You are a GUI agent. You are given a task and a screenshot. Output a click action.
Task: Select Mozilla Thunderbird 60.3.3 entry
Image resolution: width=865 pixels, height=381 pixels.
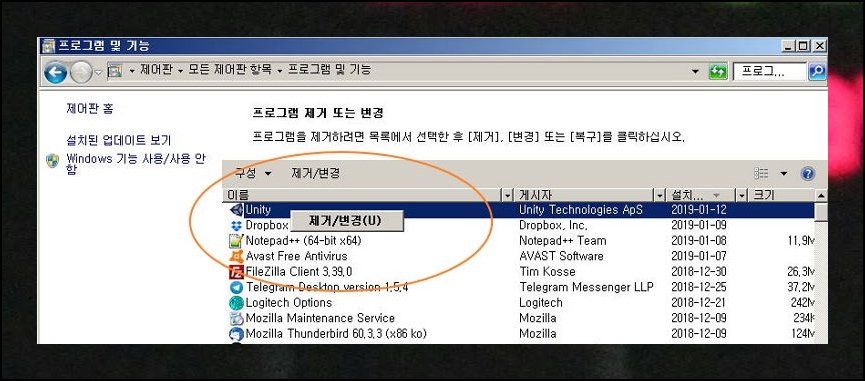coord(336,334)
